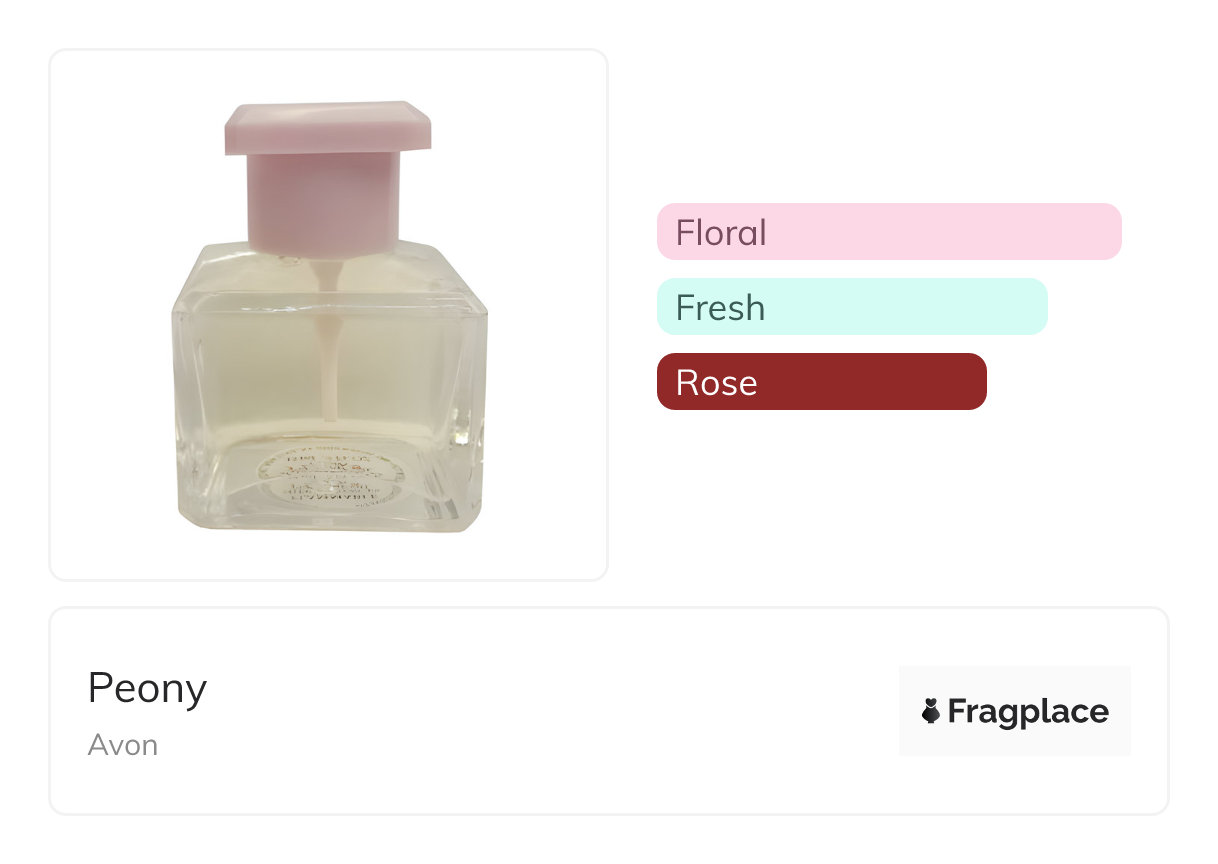Click the word Floral in the accord bar
This screenshot has width=1218, height=864.
tap(721, 233)
